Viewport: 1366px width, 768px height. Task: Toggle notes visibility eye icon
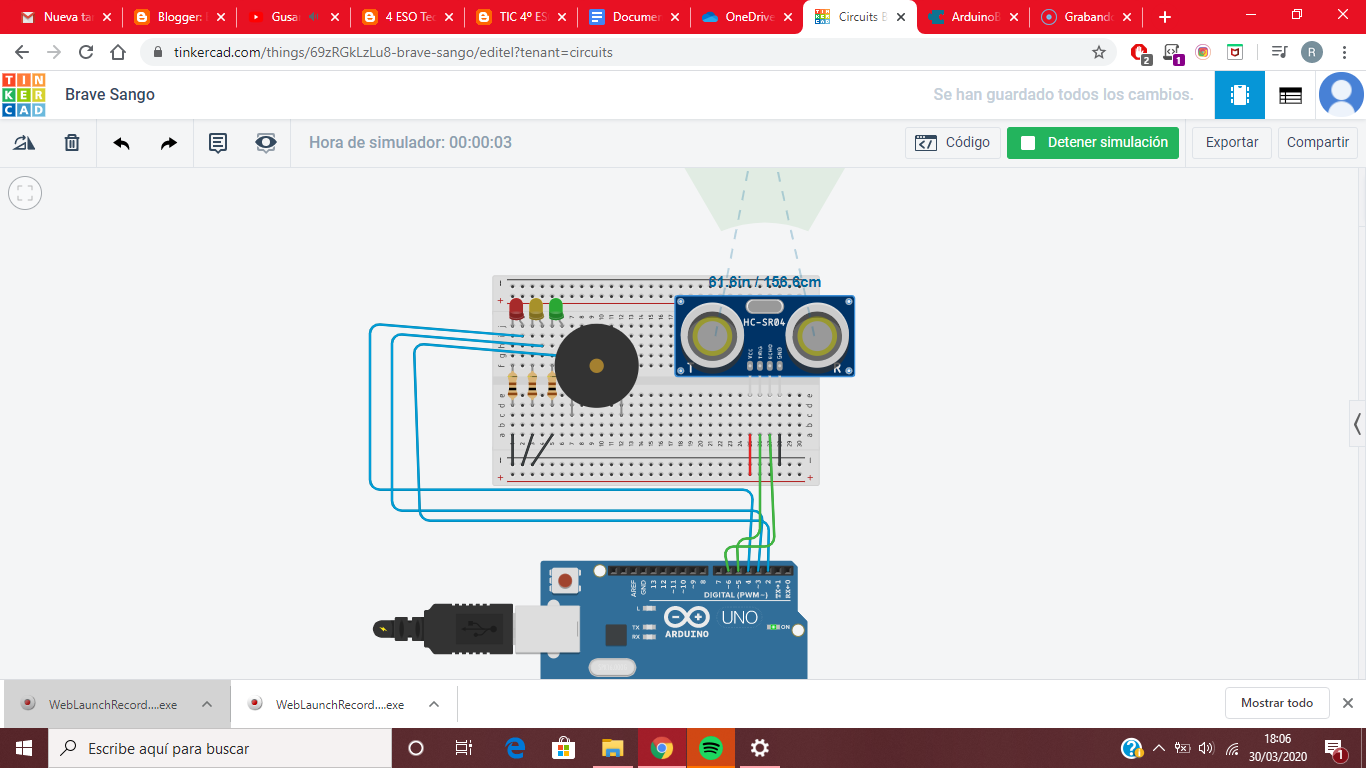click(265, 143)
